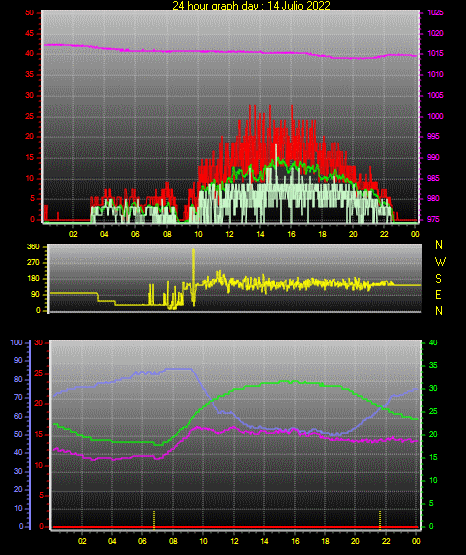This screenshot has width=466, height=555.
Task: Click 980 on the magenta pressure axis
Action: 433,198
